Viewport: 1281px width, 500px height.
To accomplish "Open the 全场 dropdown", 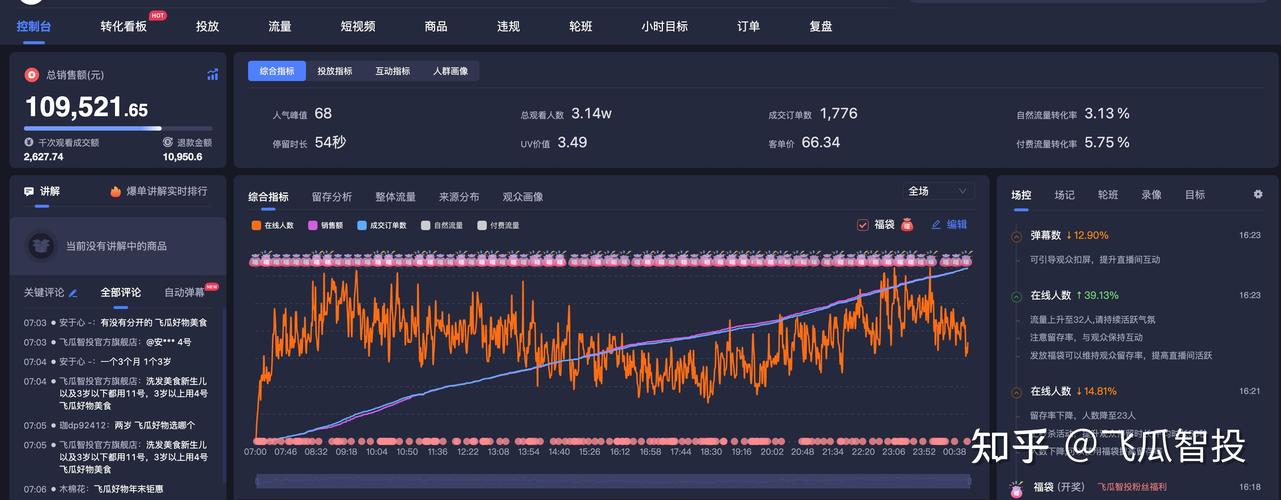I will (937, 191).
